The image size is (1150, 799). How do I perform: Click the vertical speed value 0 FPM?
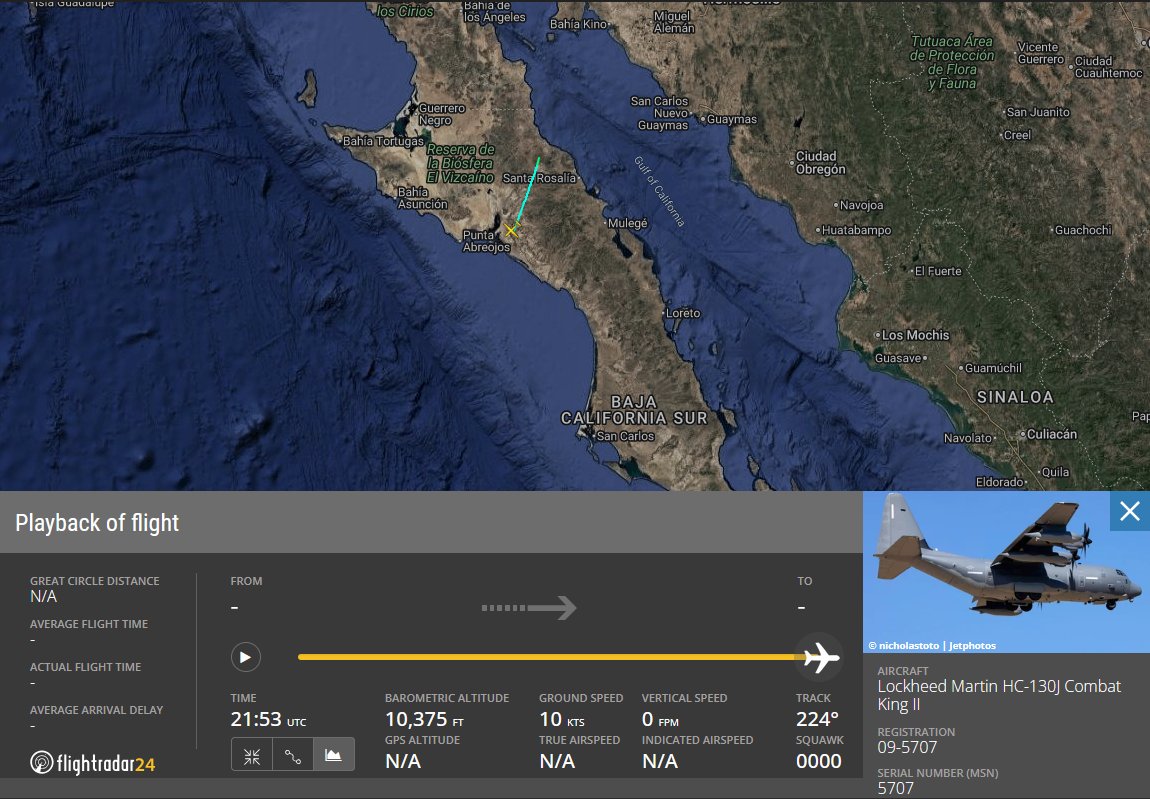[660, 719]
